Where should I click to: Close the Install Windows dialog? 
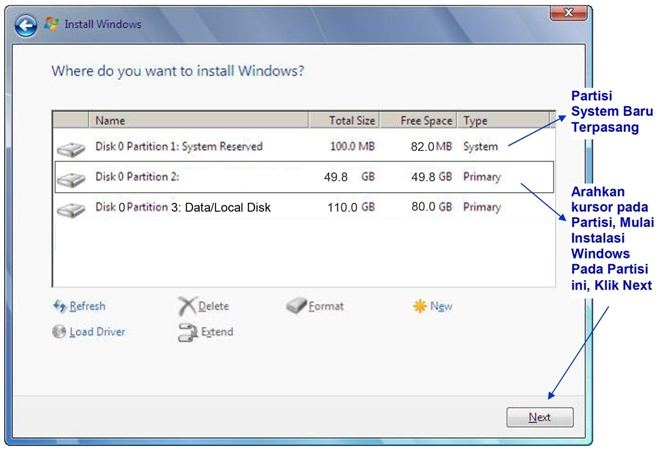click(569, 12)
